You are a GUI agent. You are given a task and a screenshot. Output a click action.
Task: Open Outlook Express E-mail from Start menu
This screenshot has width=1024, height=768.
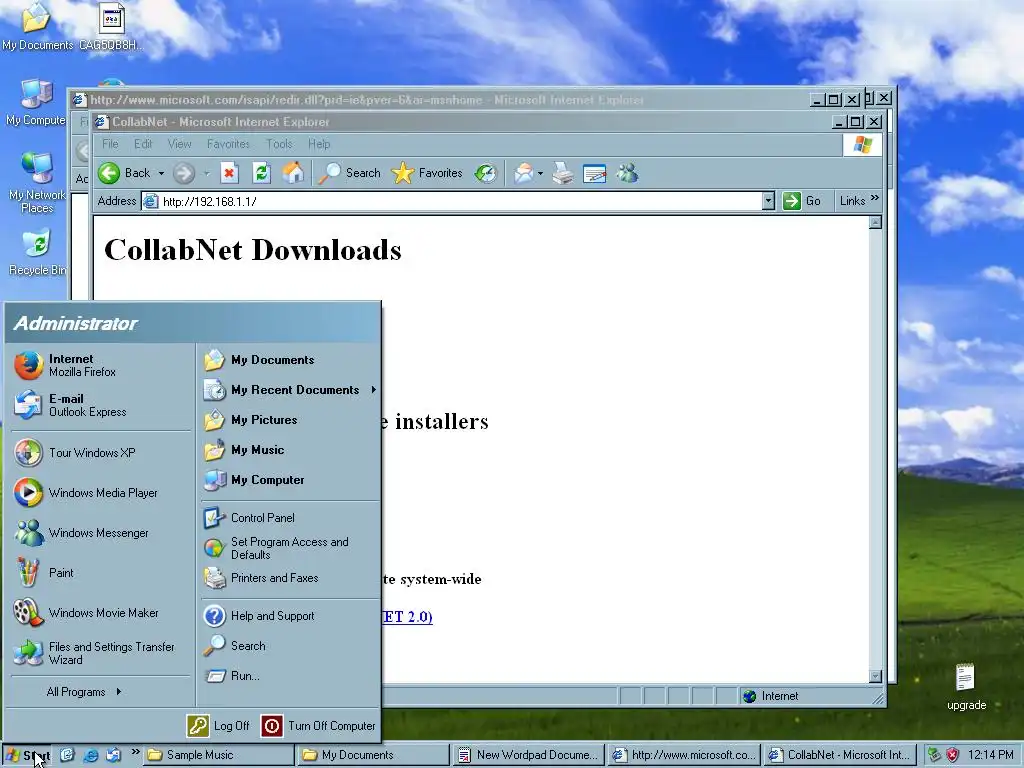click(x=101, y=405)
